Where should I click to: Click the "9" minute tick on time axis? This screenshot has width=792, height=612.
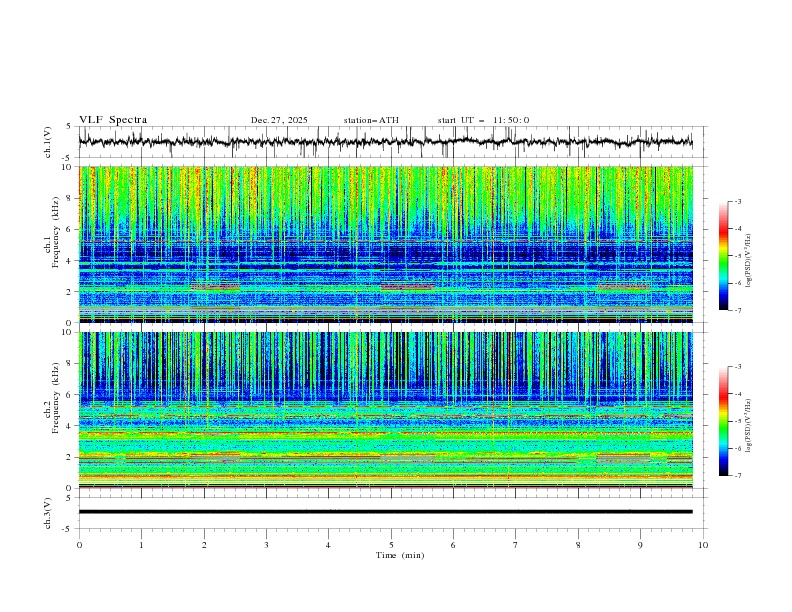[x=640, y=545]
